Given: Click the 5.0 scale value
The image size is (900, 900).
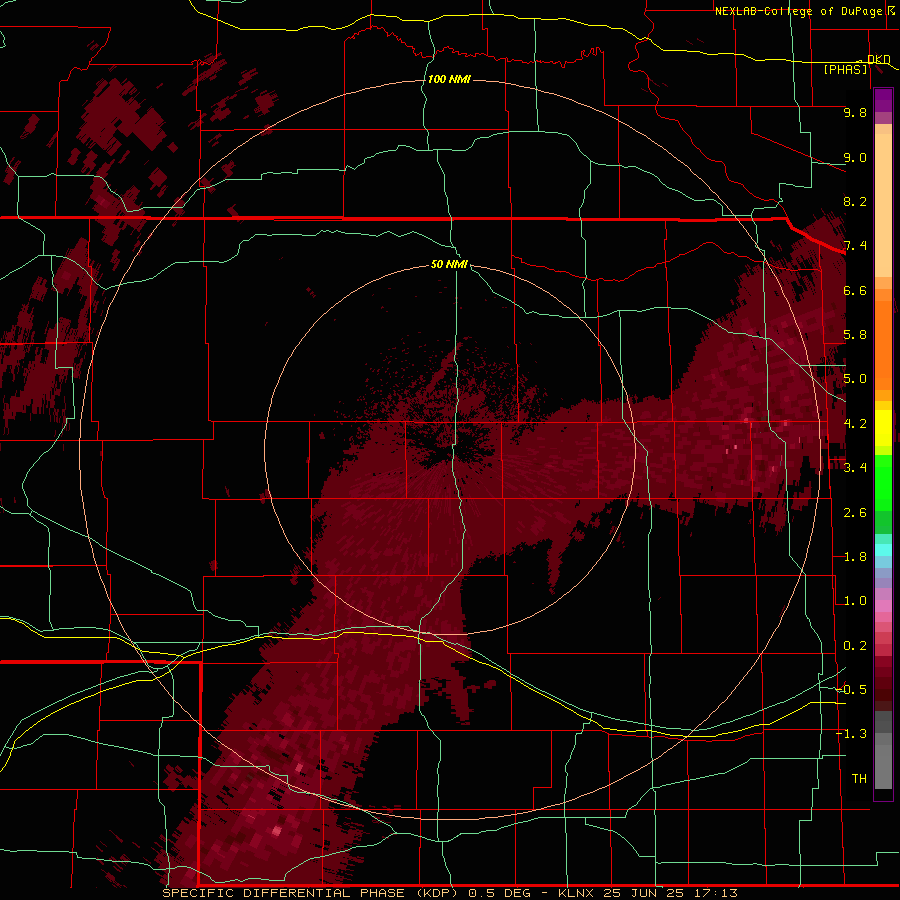Looking at the screenshot, I should 855,379.
